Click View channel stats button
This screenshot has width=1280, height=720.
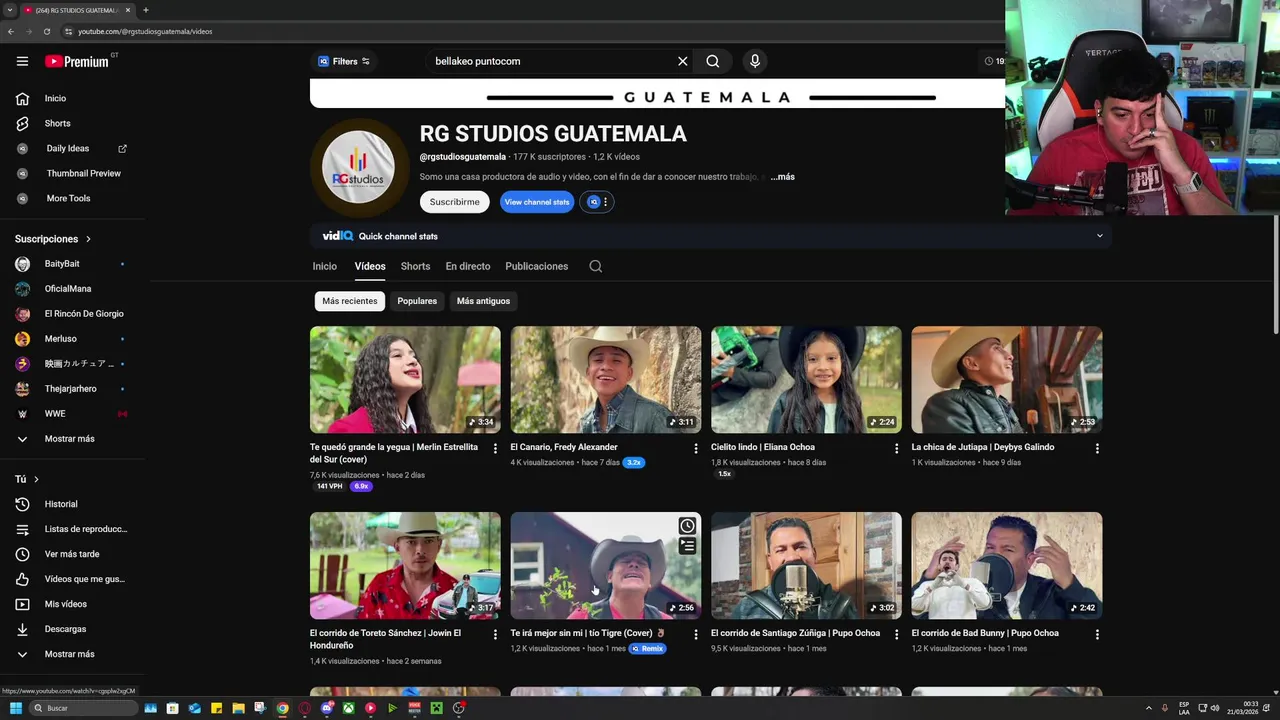pyautogui.click(x=537, y=202)
